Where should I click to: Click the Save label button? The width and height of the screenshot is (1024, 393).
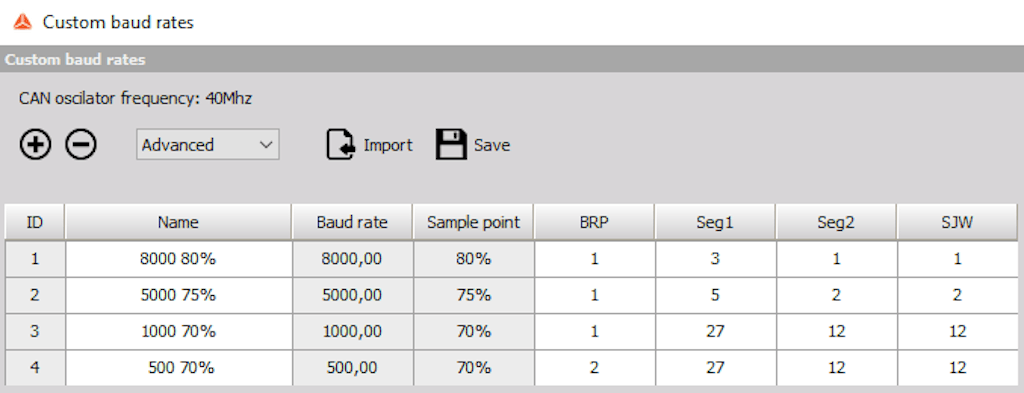tap(492, 145)
